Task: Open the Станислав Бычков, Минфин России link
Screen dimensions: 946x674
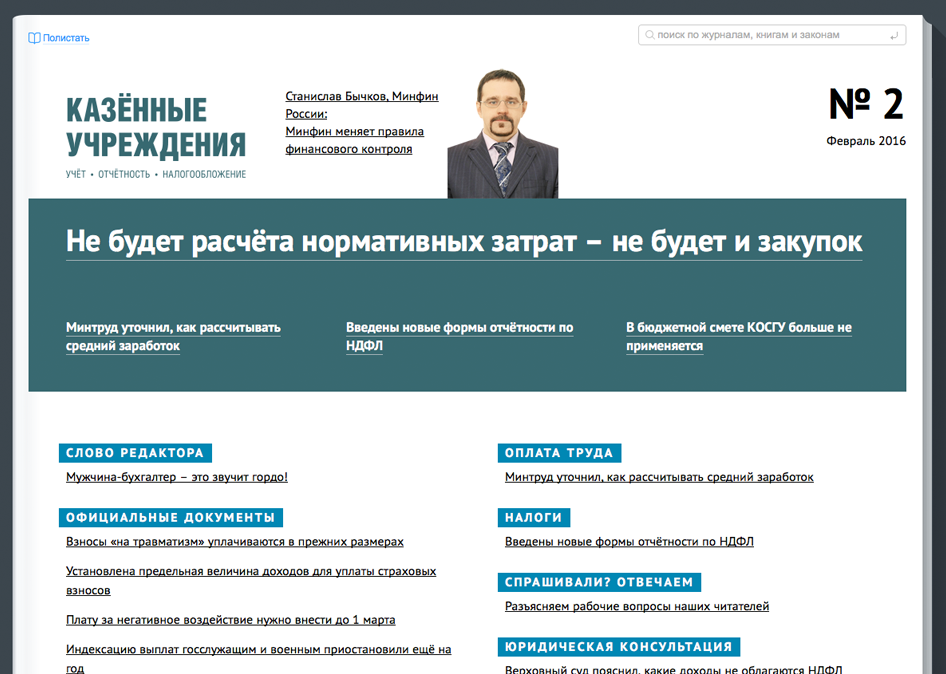Action: 361,105
